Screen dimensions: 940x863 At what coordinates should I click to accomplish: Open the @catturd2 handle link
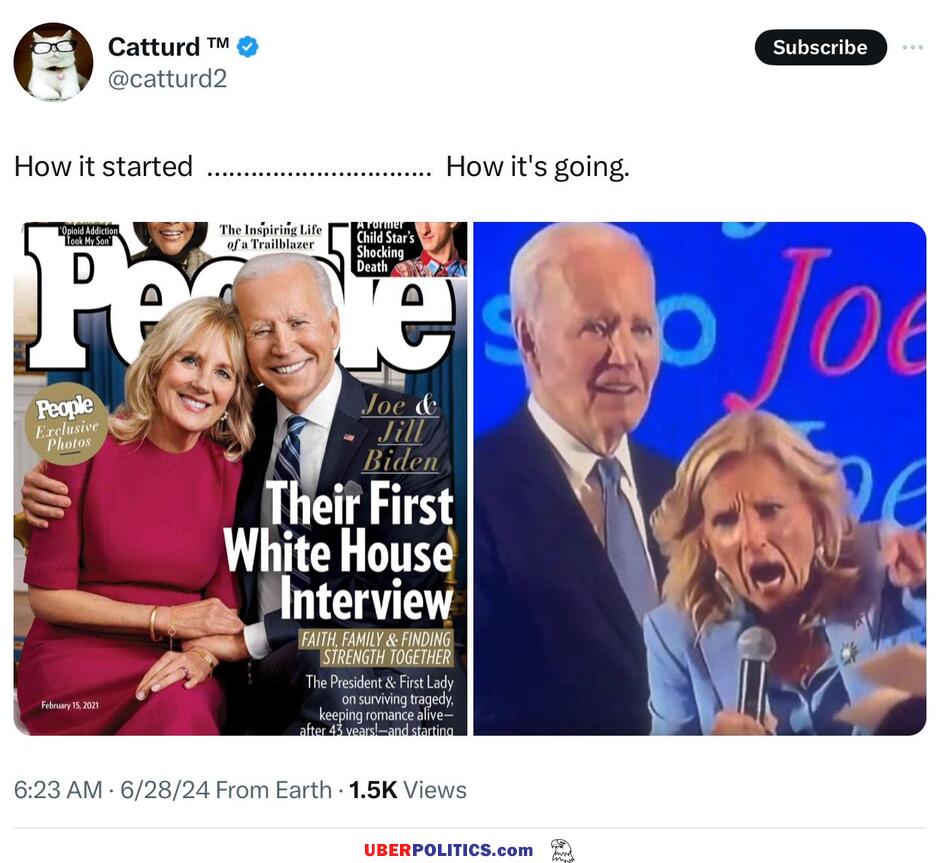point(167,79)
